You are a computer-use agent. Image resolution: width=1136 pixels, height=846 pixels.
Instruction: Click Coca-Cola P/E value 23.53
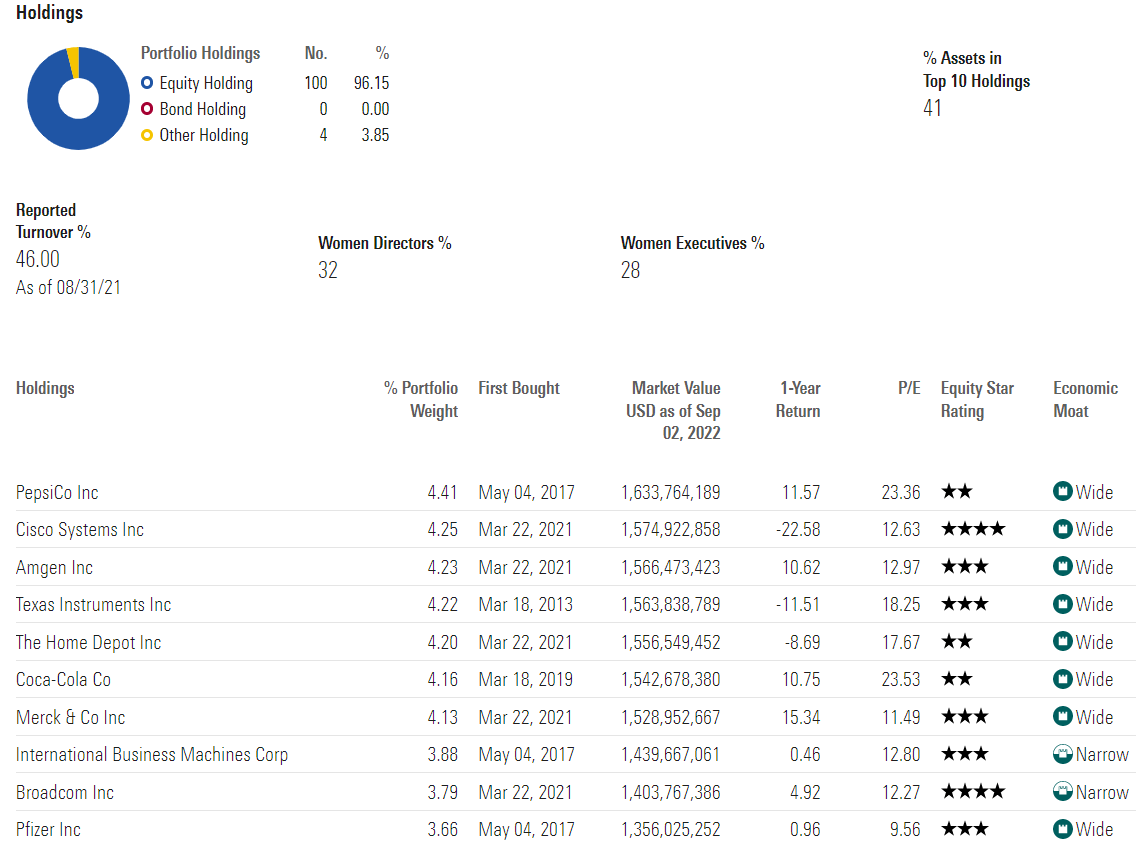point(901,680)
